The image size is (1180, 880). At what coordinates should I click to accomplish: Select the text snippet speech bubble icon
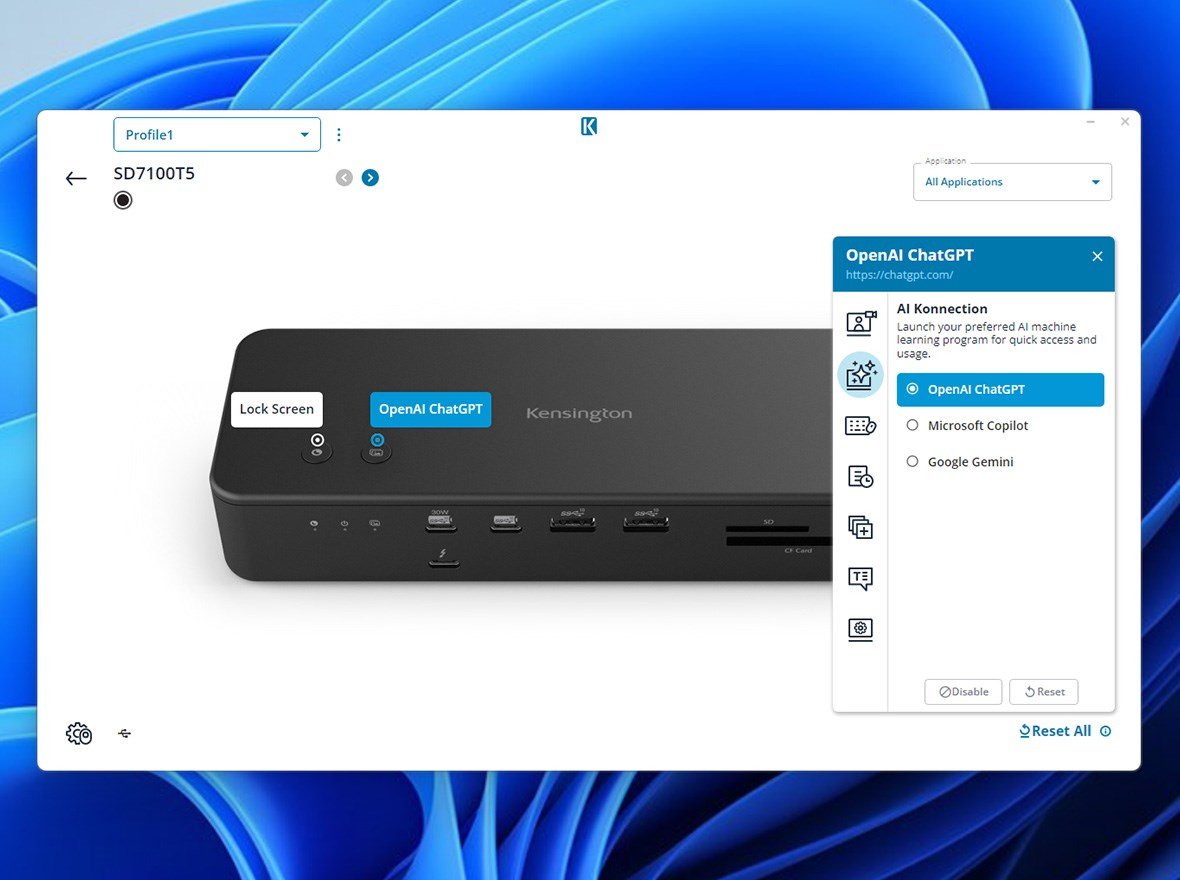click(860, 578)
